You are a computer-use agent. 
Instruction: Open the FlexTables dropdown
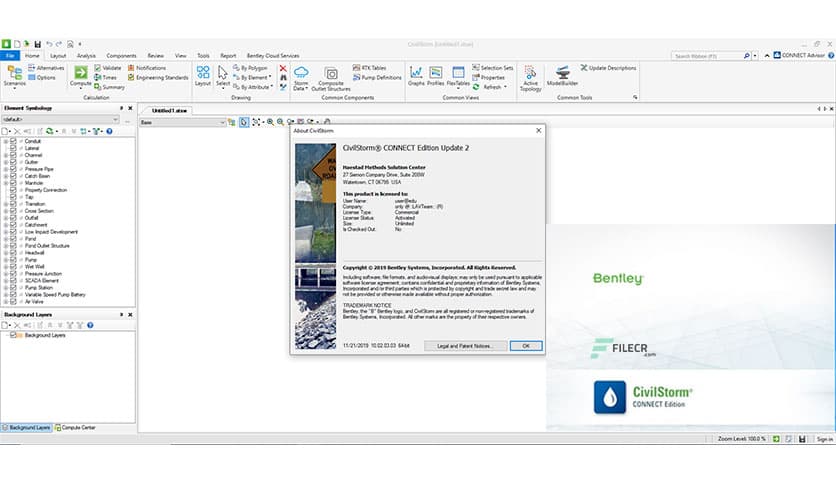(458, 76)
